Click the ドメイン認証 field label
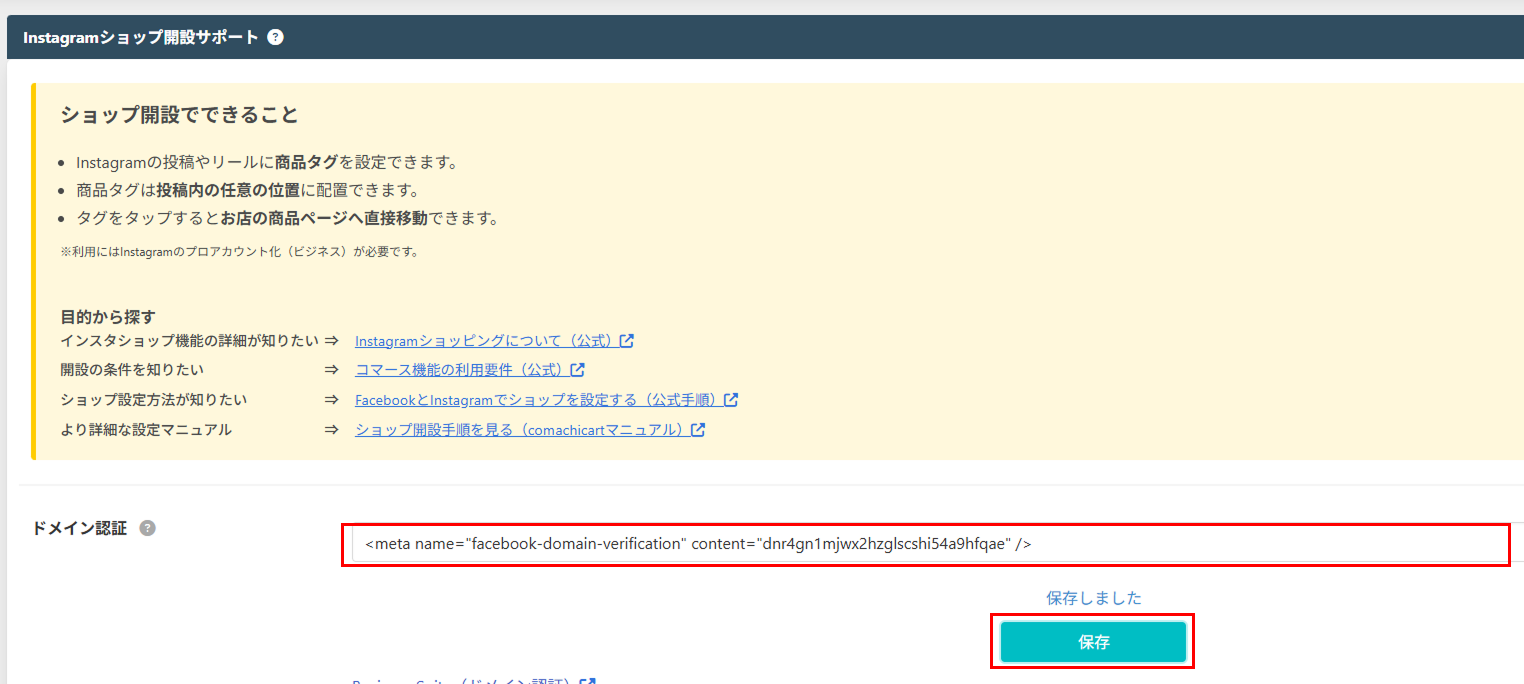The width and height of the screenshot is (1524, 684). 81,529
